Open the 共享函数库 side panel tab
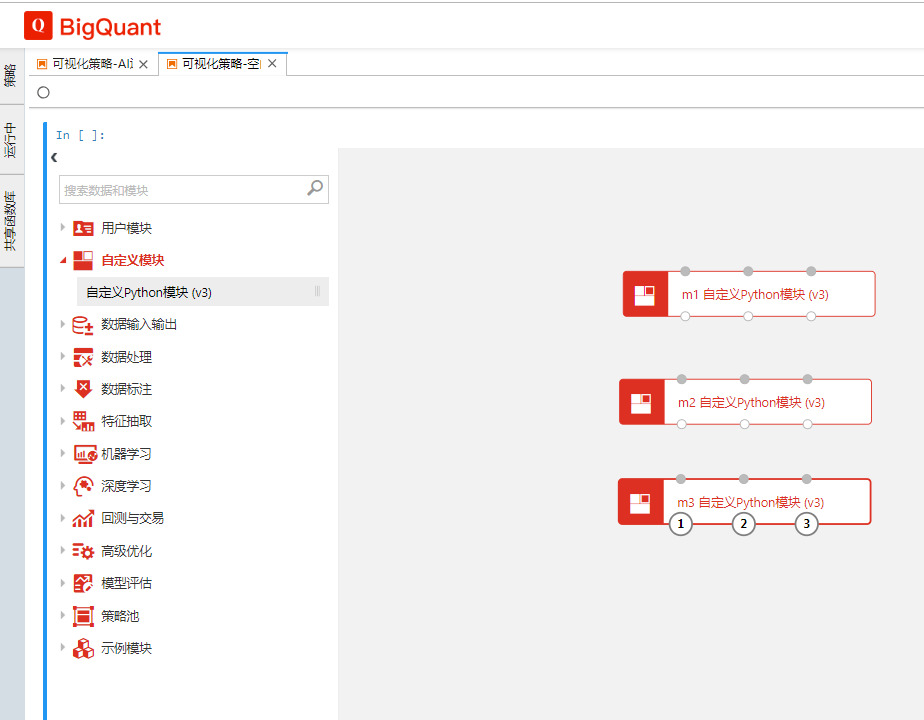 pos(11,222)
